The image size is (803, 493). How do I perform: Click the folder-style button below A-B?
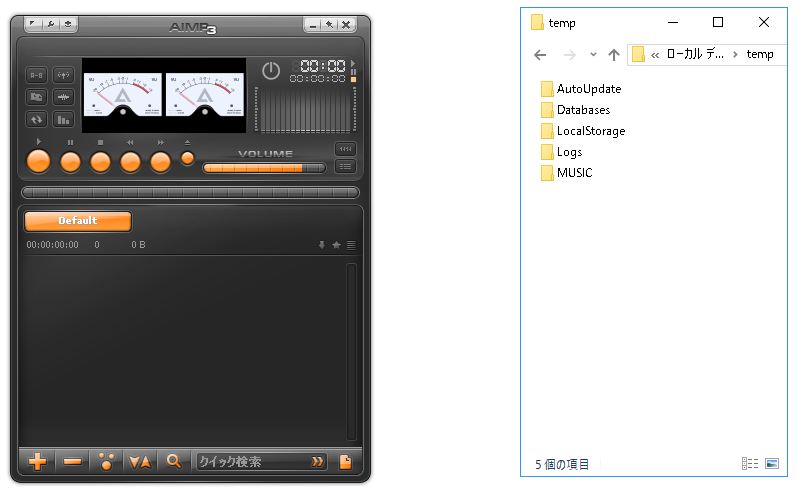[36, 97]
